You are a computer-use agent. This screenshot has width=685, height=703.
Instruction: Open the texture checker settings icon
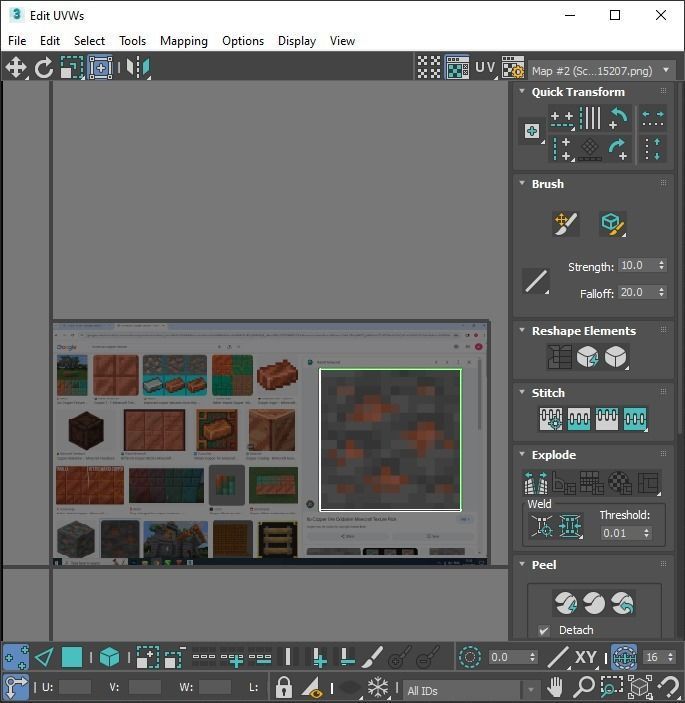tap(513, 68)
